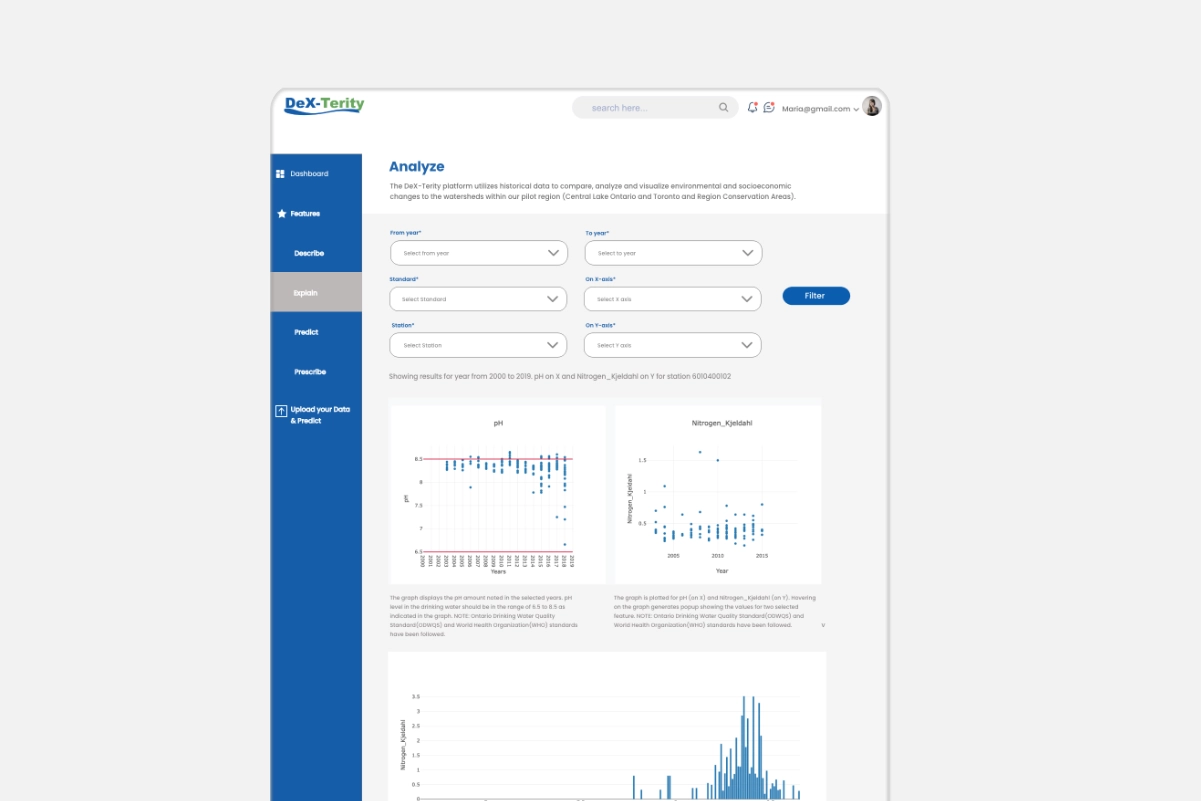Open the On X-axis dropdown
Viewport: 1201px width, 801px height.
click(x=673, y=299)
